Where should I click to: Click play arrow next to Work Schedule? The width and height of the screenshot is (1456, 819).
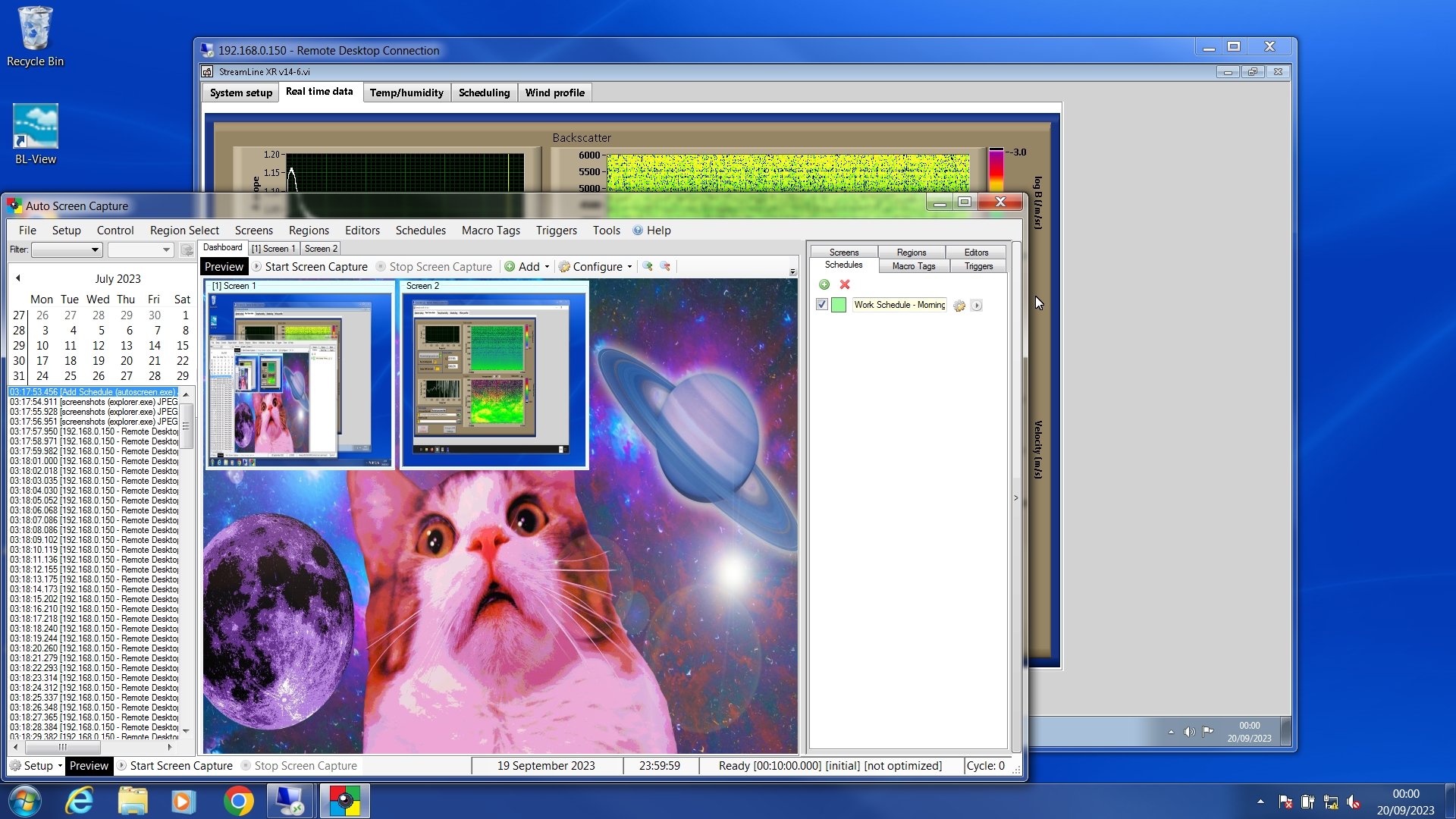click(977, 306)
